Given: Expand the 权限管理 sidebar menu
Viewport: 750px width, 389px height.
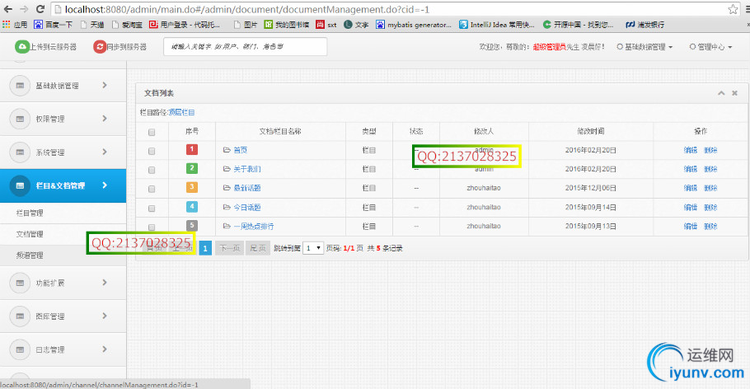Looking at the screenshot, I should (x=105, y=118).
